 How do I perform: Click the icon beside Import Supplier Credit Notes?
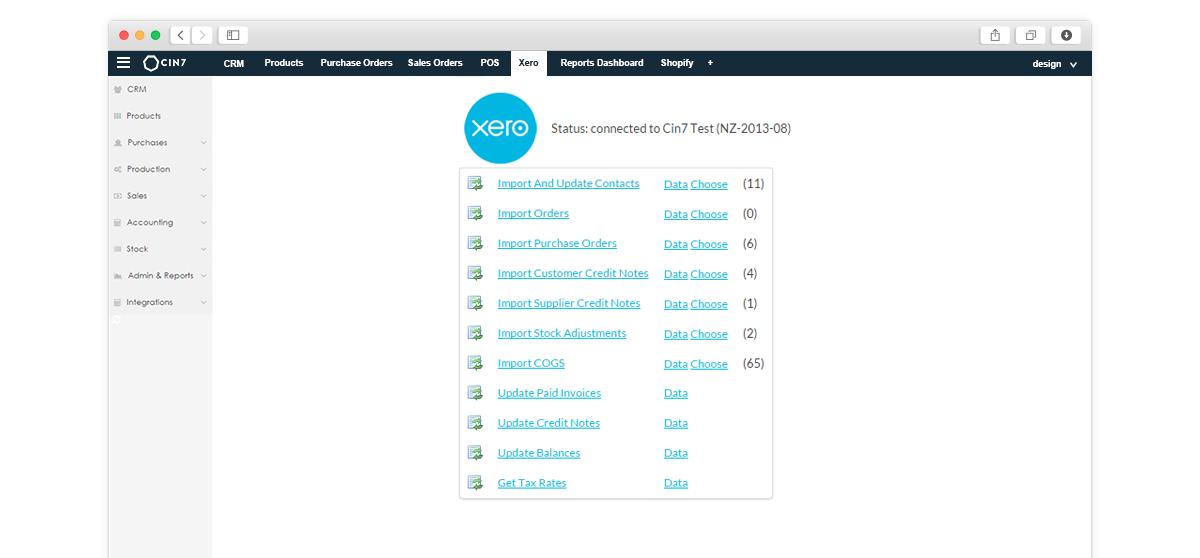475,303
